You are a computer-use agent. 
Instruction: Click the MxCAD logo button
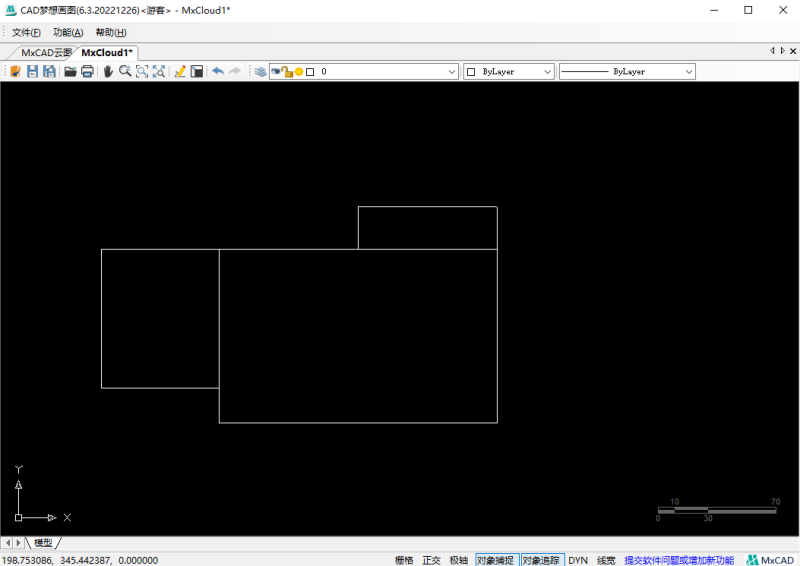point(769,560)
